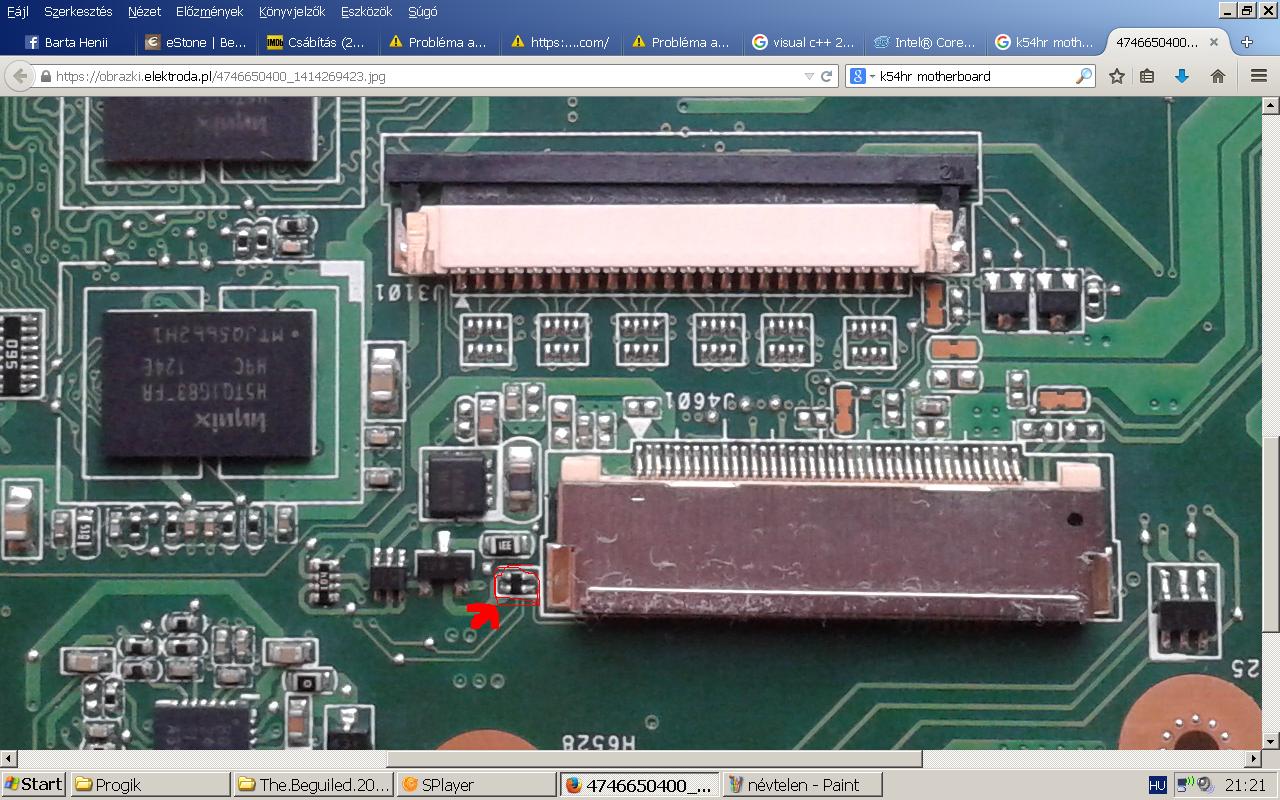Switch to the first Probléma warning tab
1280x800 pixels.
pos(439,42)
